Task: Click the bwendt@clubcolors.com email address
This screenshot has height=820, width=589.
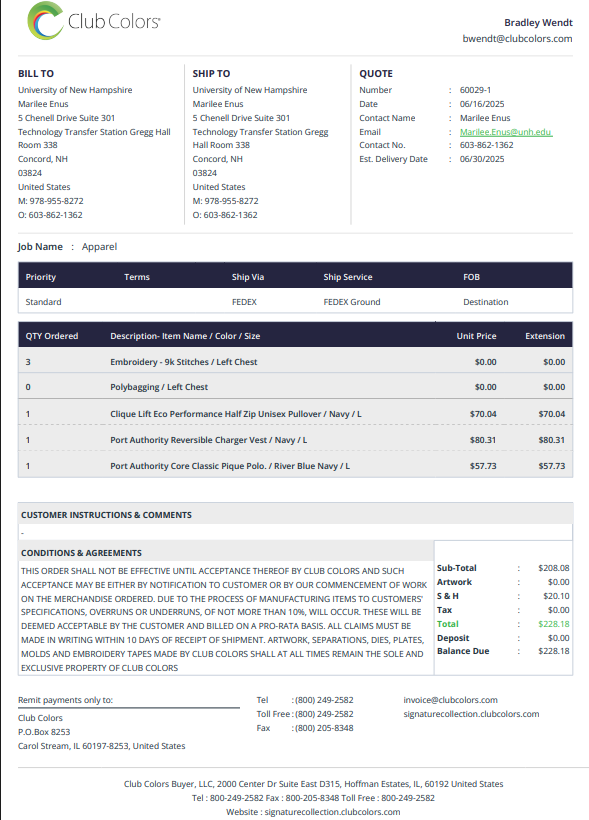Action: click(517, 39)
